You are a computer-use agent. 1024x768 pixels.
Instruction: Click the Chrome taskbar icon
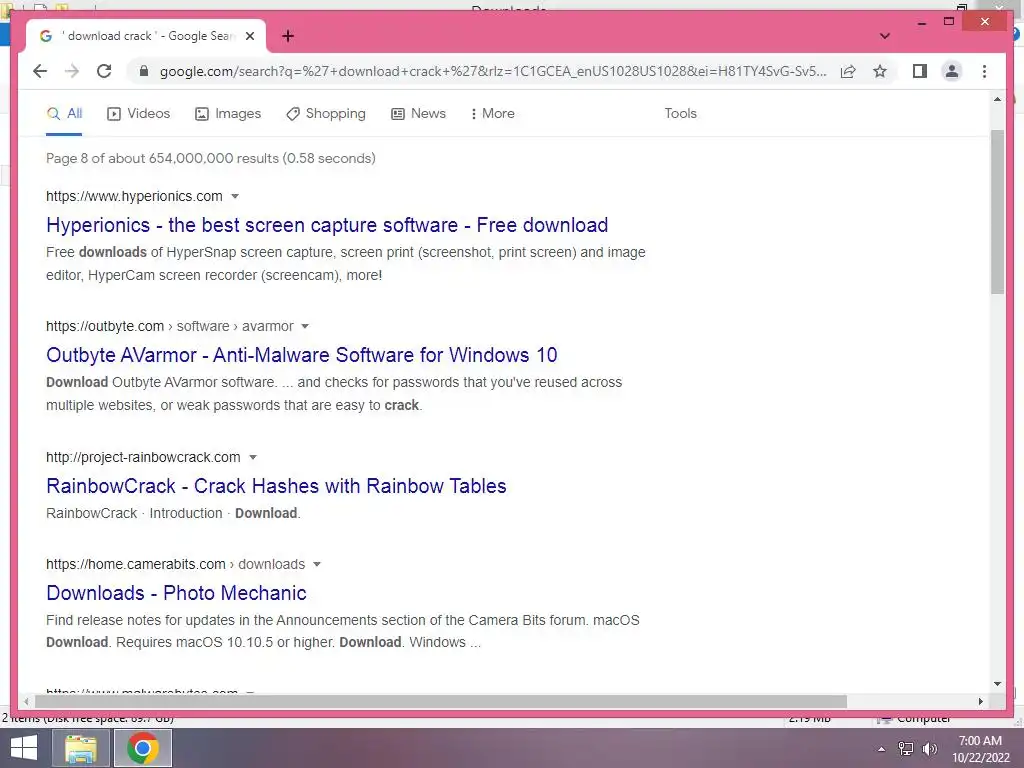pos(143,748)
